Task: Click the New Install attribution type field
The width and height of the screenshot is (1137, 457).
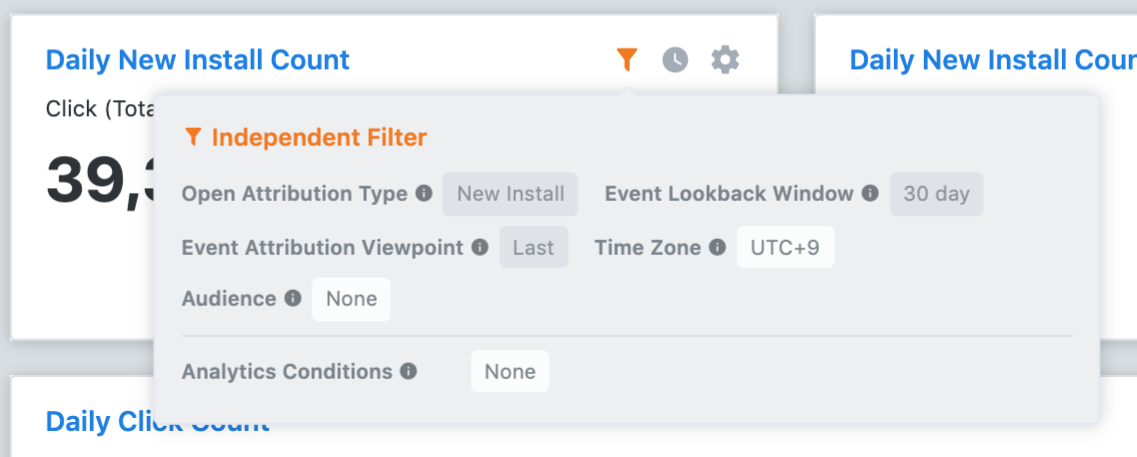Action: coord(510,194)
